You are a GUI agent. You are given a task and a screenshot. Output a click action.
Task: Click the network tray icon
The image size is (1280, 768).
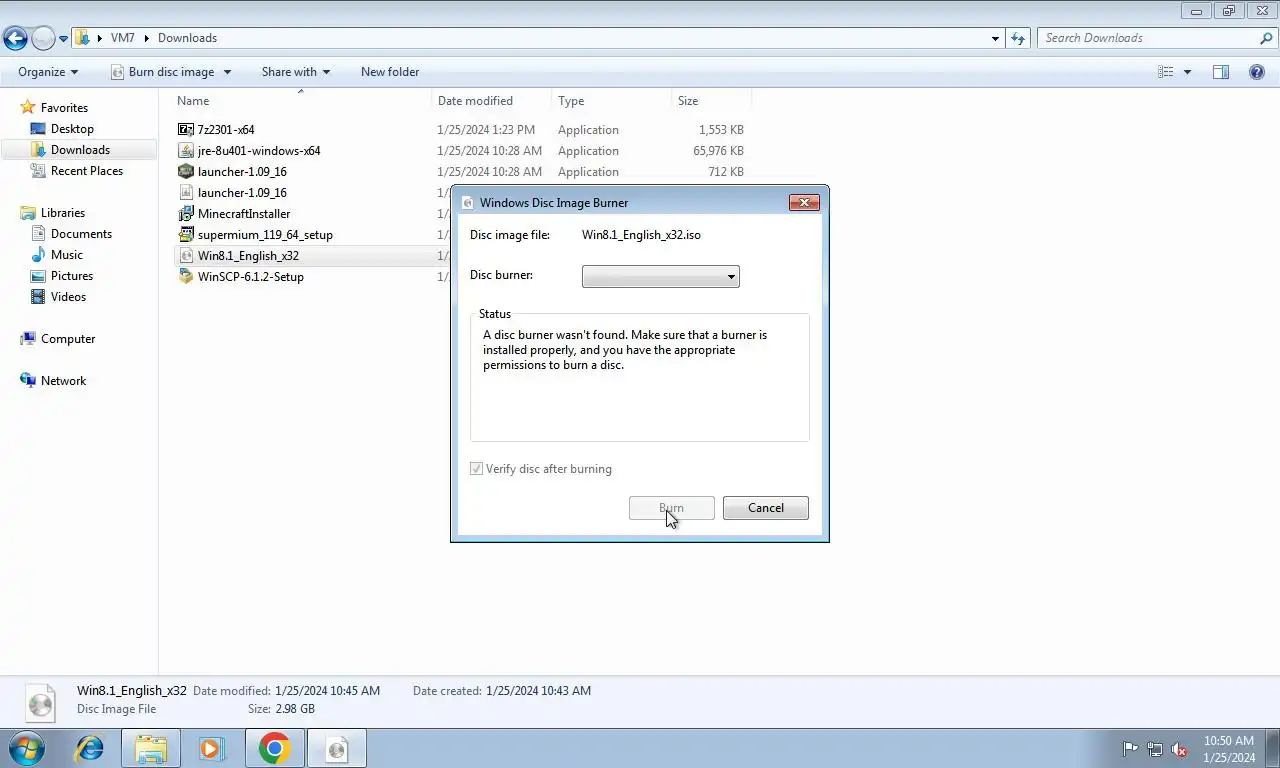tap(1155, 748)
